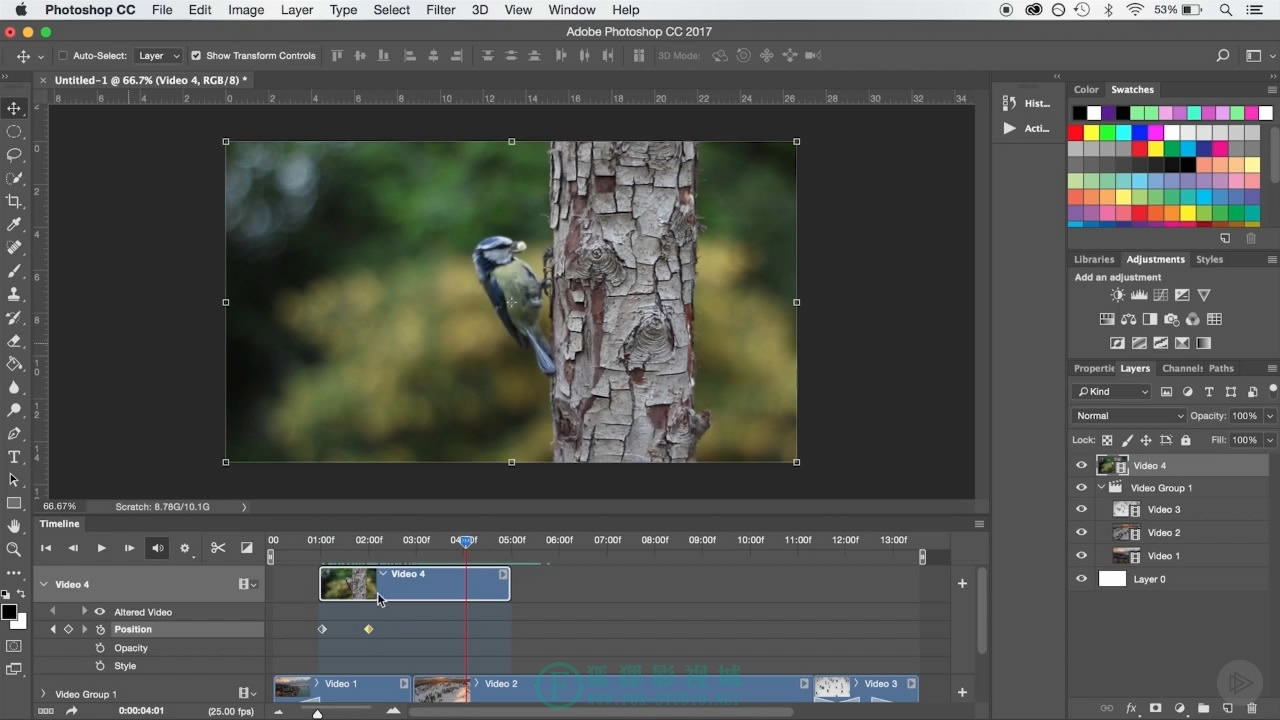Hide the Layer 0 layer
Viewport: 1280px width, 720px height.
point(1081,579)
